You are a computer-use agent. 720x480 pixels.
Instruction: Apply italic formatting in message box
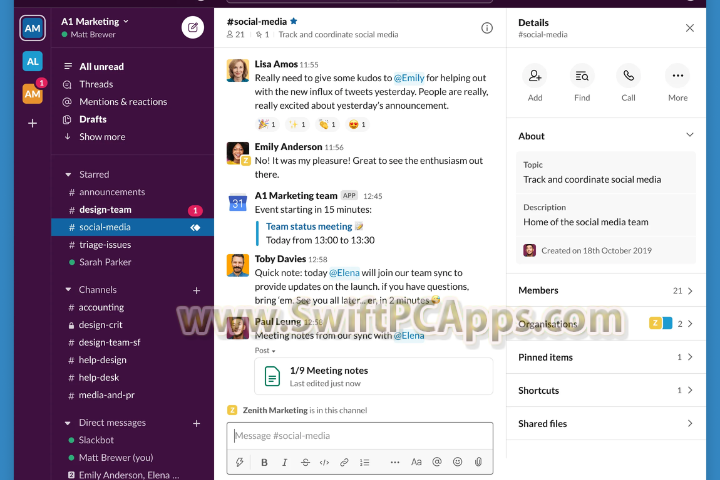[x=285, y=462]
